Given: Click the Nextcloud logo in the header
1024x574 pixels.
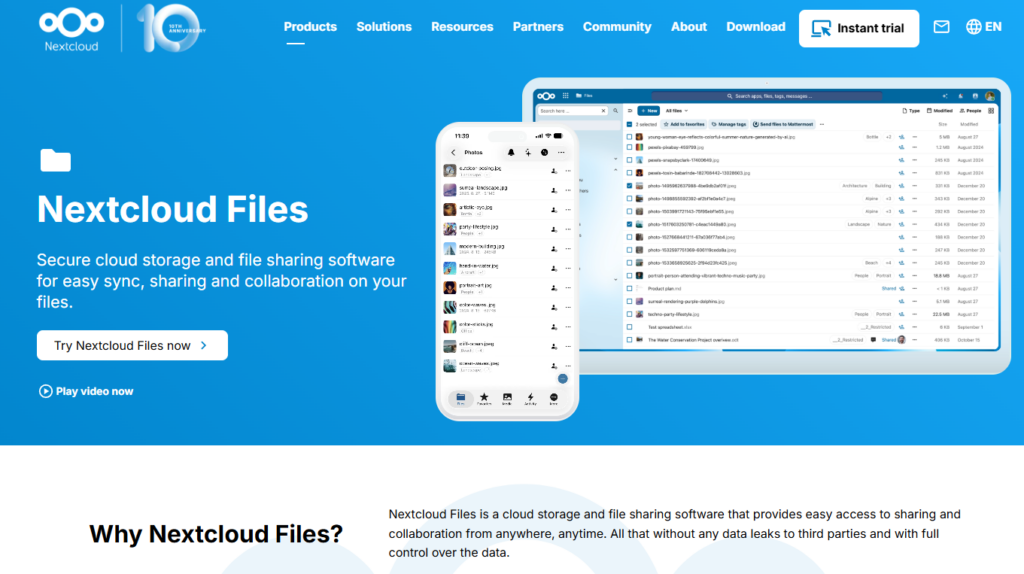Looking at the screenshot, I should point(71,29).
